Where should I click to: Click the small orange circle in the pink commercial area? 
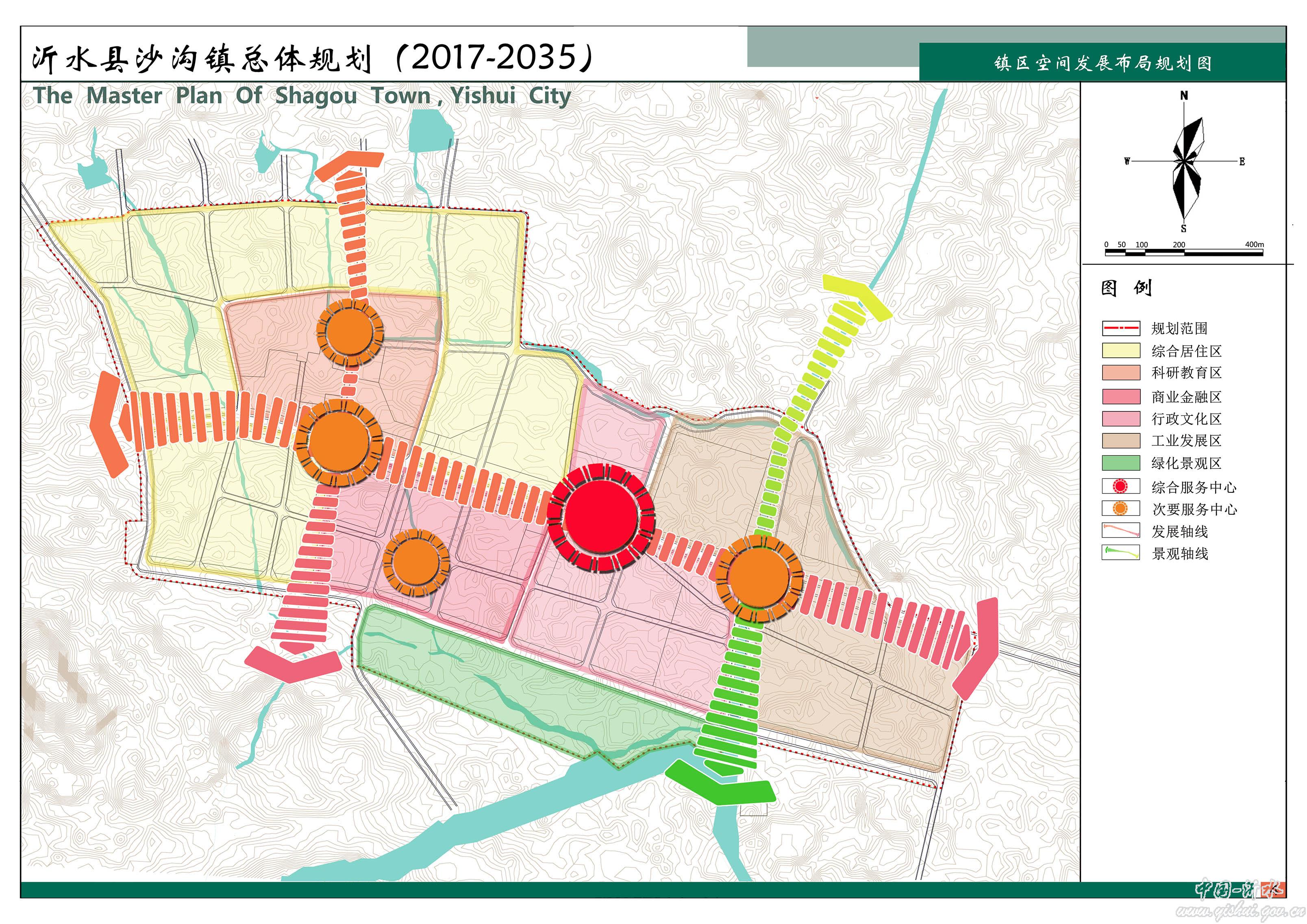pyautogui.click(x=417, y=562)
